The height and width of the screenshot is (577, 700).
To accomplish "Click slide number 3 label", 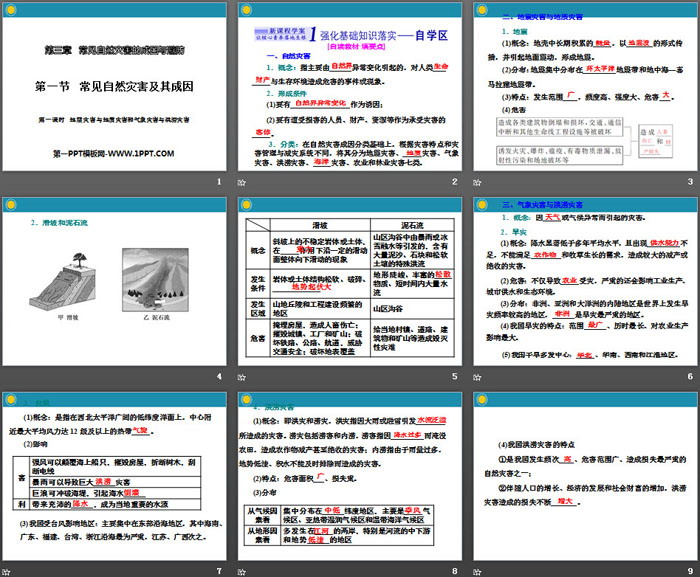I will coord(690,181).
